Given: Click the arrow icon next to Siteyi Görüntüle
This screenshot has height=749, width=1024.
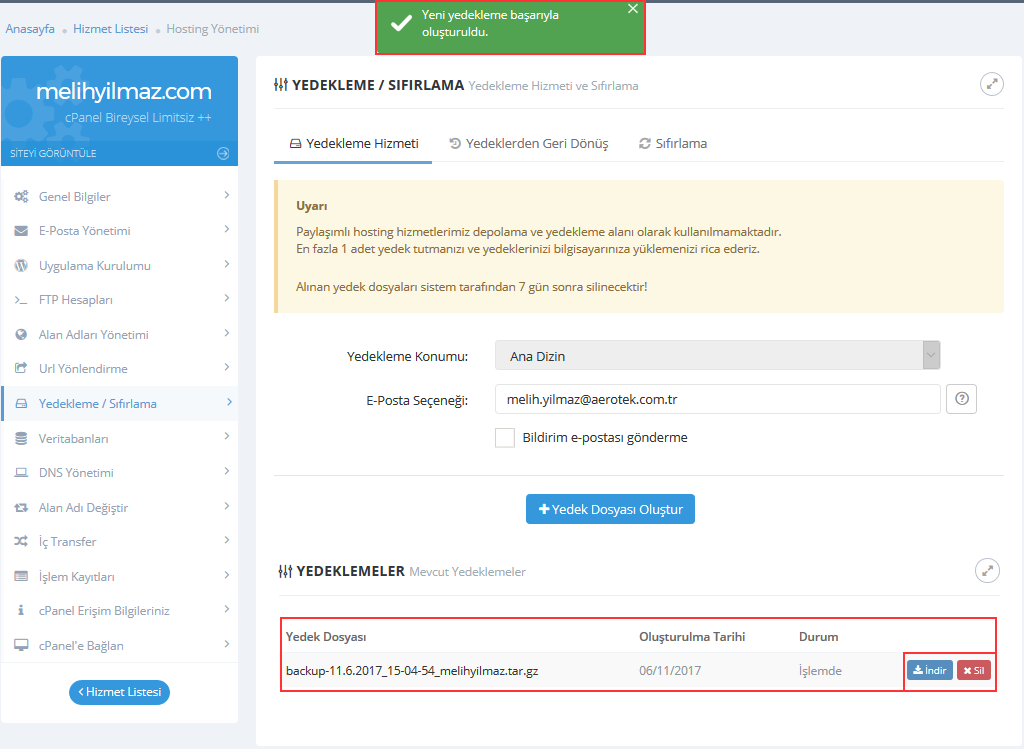Looking at the screenshot, I should 223,153.
